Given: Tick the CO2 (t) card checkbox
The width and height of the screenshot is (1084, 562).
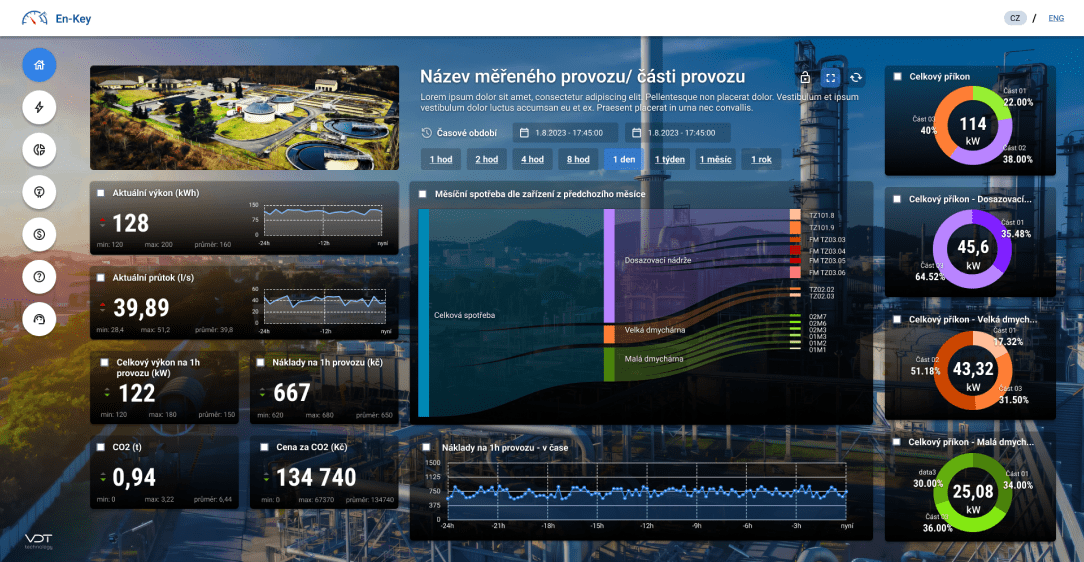Looking at the screenshot, I should tap(101, 447).
